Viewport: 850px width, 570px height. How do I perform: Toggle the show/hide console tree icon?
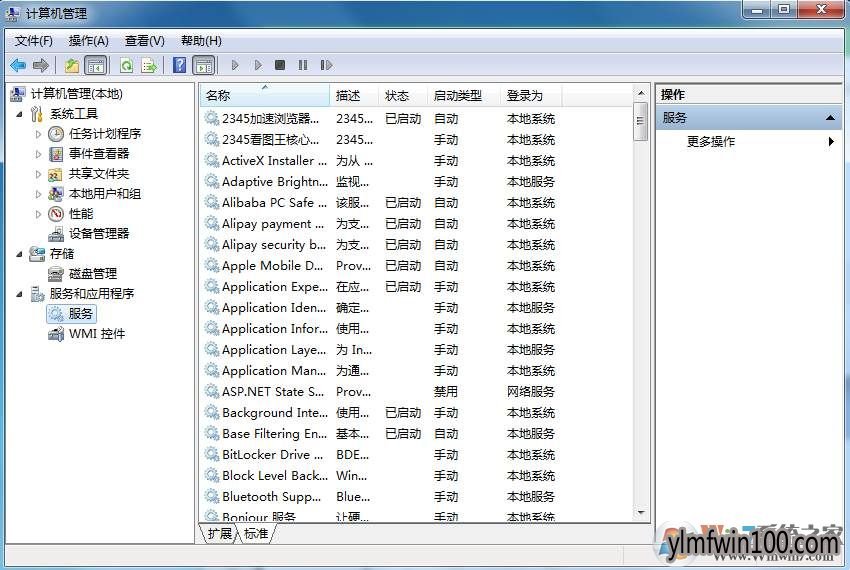point(96,66)
